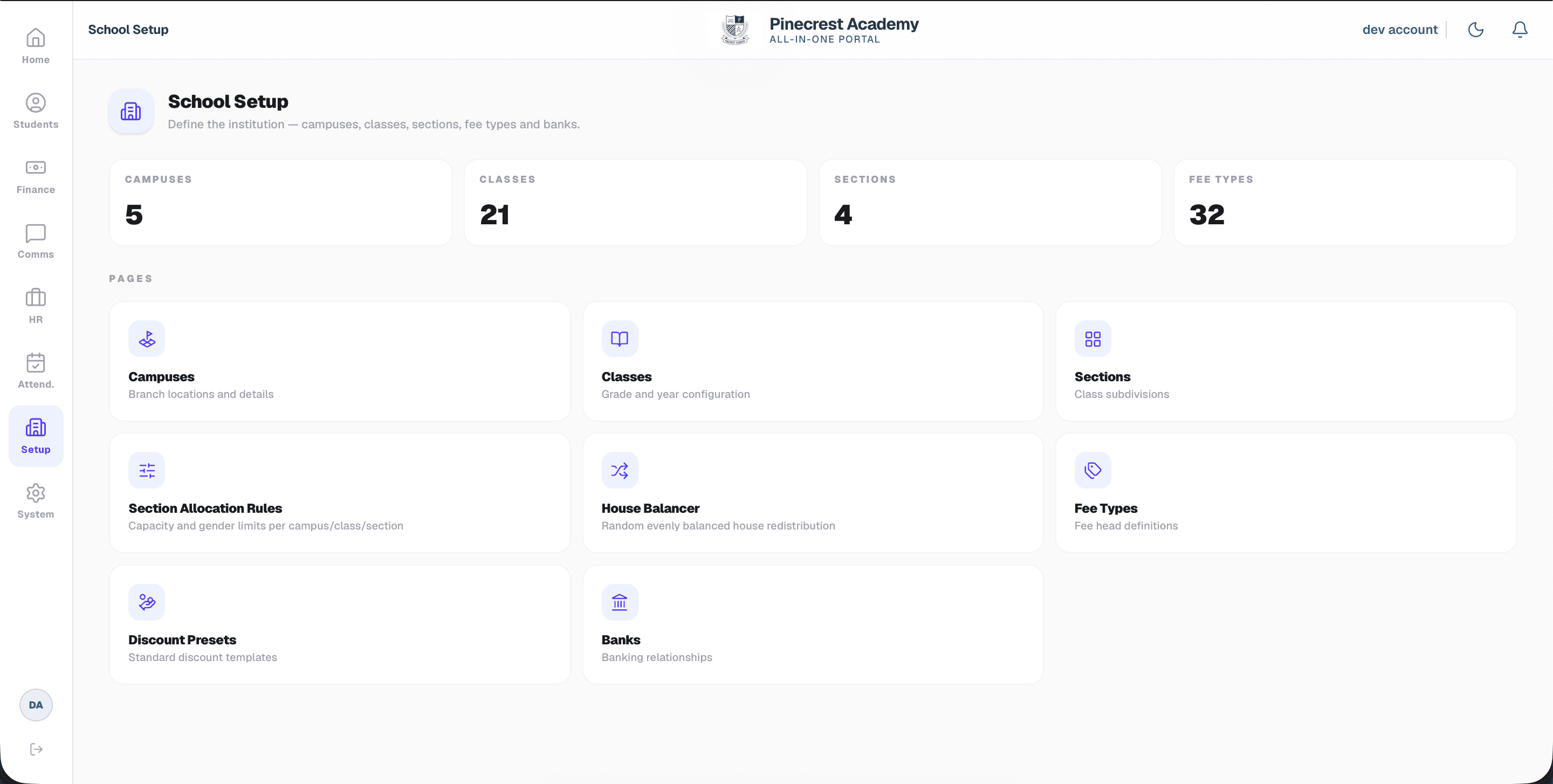Open the Discount Presets page
The image size is (1553, 784).
pos(339,624)
